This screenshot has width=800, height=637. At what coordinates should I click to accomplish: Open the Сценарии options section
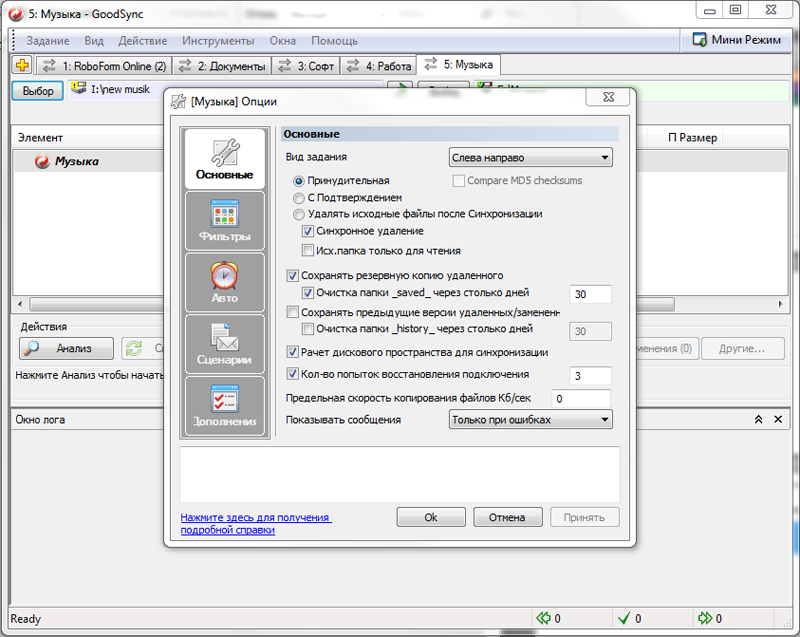click(x=224, y=344)
